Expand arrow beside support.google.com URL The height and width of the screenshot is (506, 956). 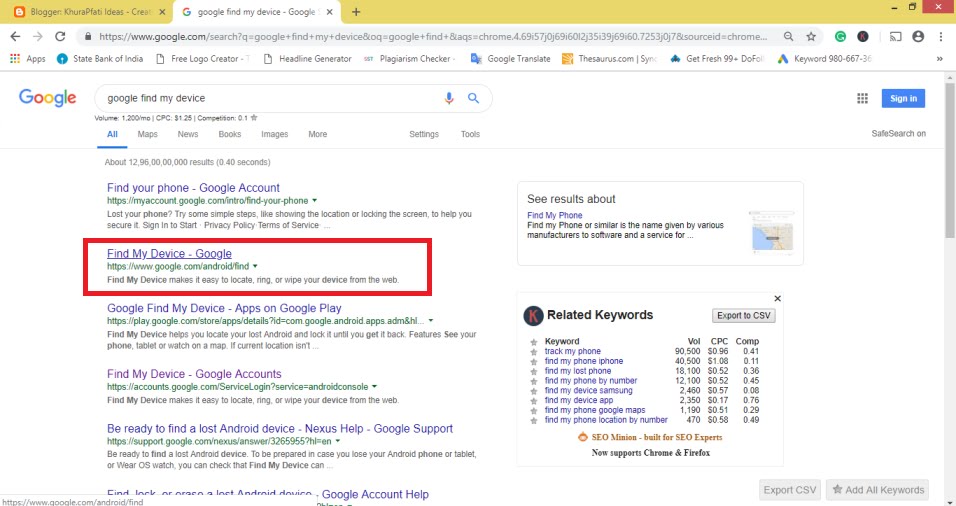pos(338,441)
